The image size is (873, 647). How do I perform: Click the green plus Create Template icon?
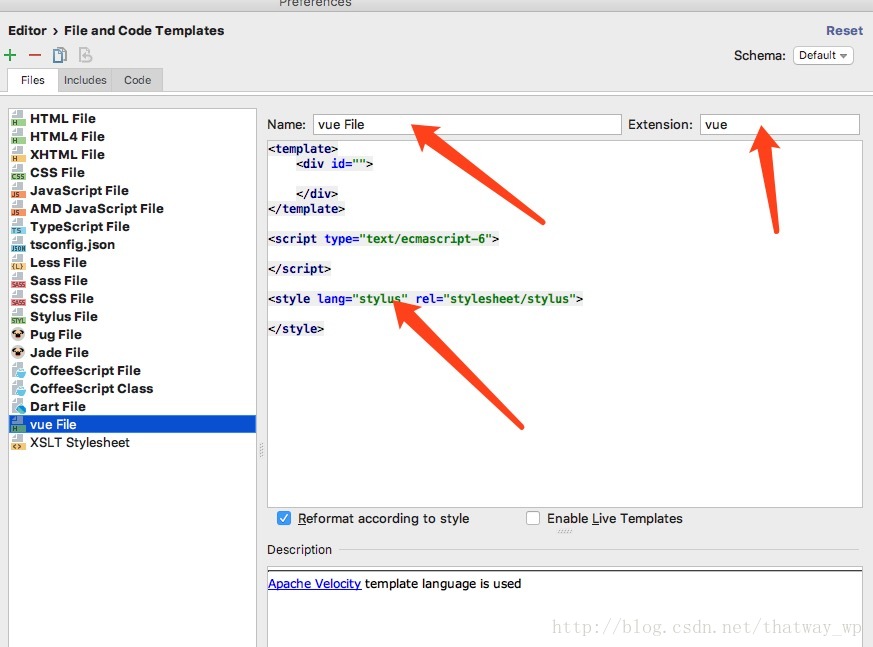(10, 55)
